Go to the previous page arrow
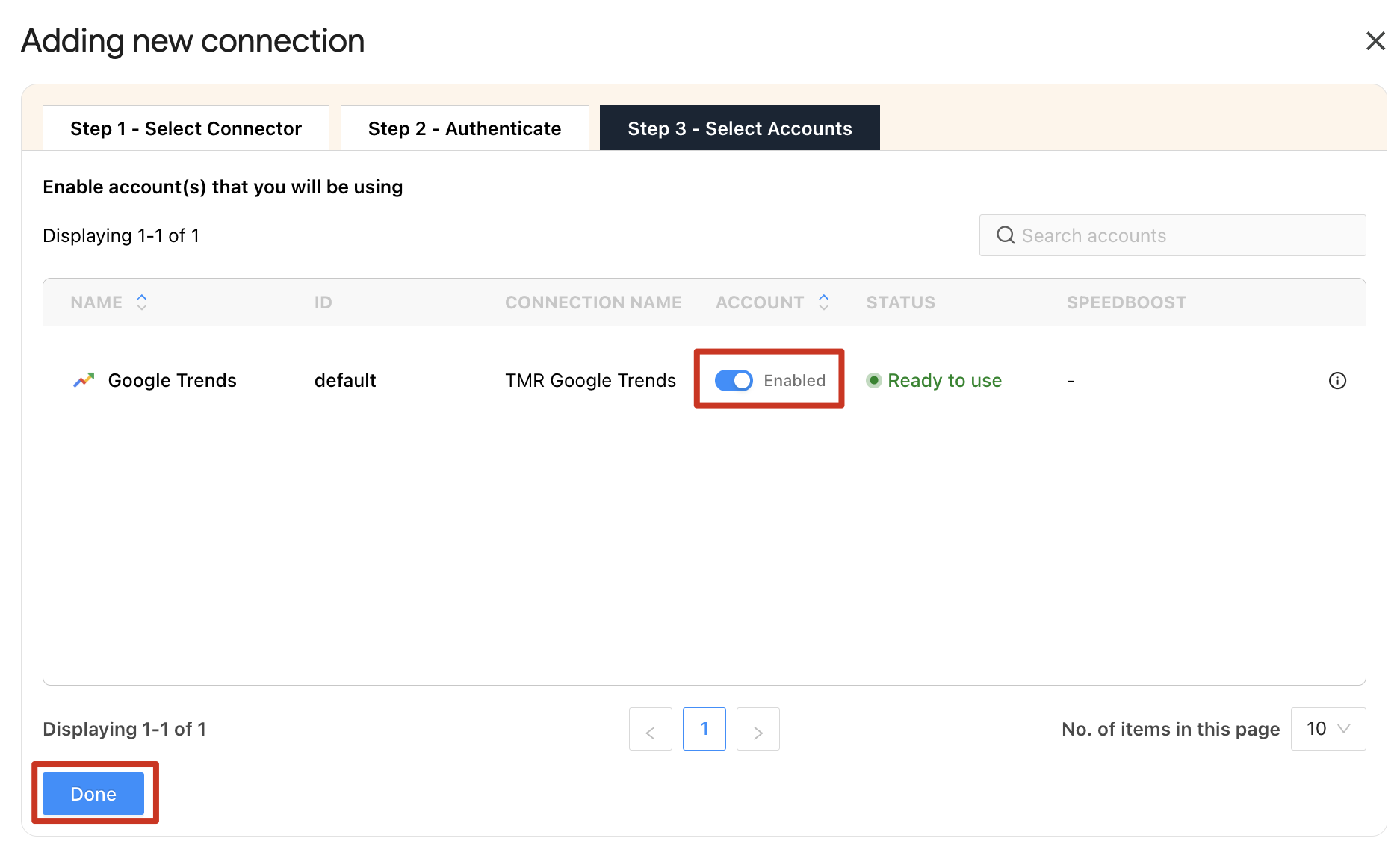 tap(651, 730)
